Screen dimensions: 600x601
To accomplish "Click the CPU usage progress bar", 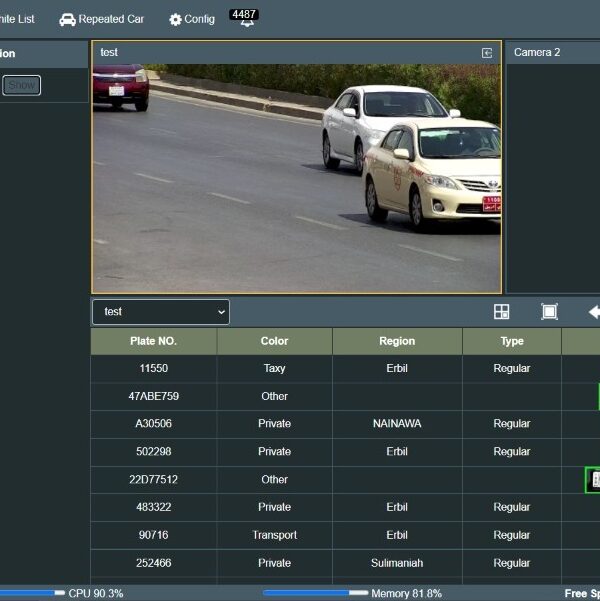I will point(32,593).
